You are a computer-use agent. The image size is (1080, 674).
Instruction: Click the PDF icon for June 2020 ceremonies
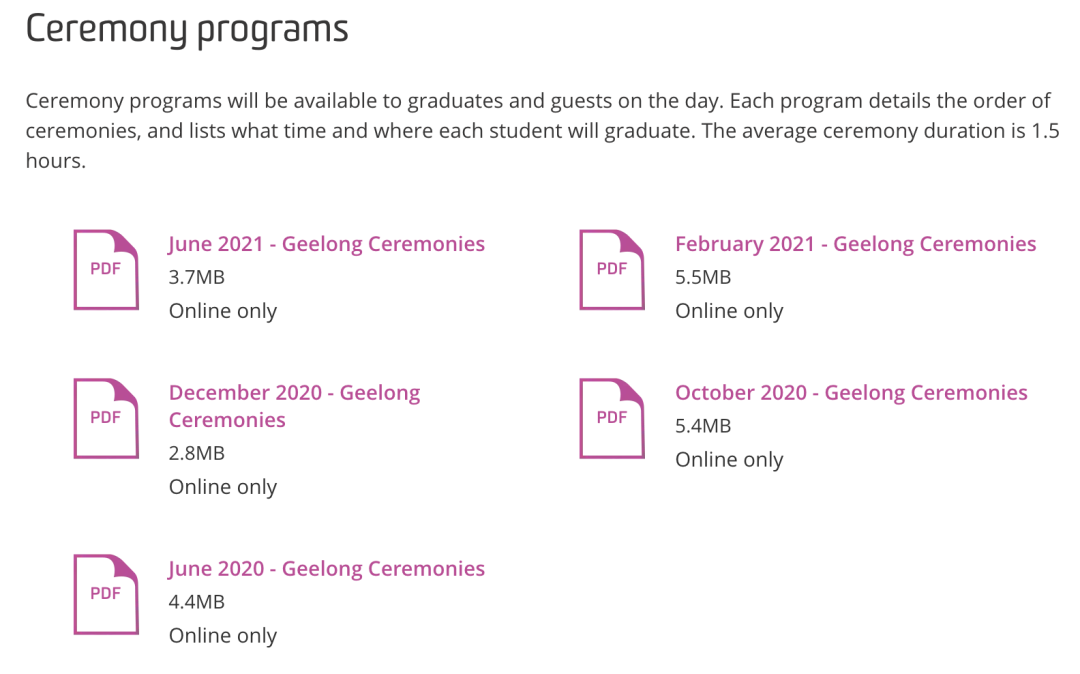tap(106, 595)
